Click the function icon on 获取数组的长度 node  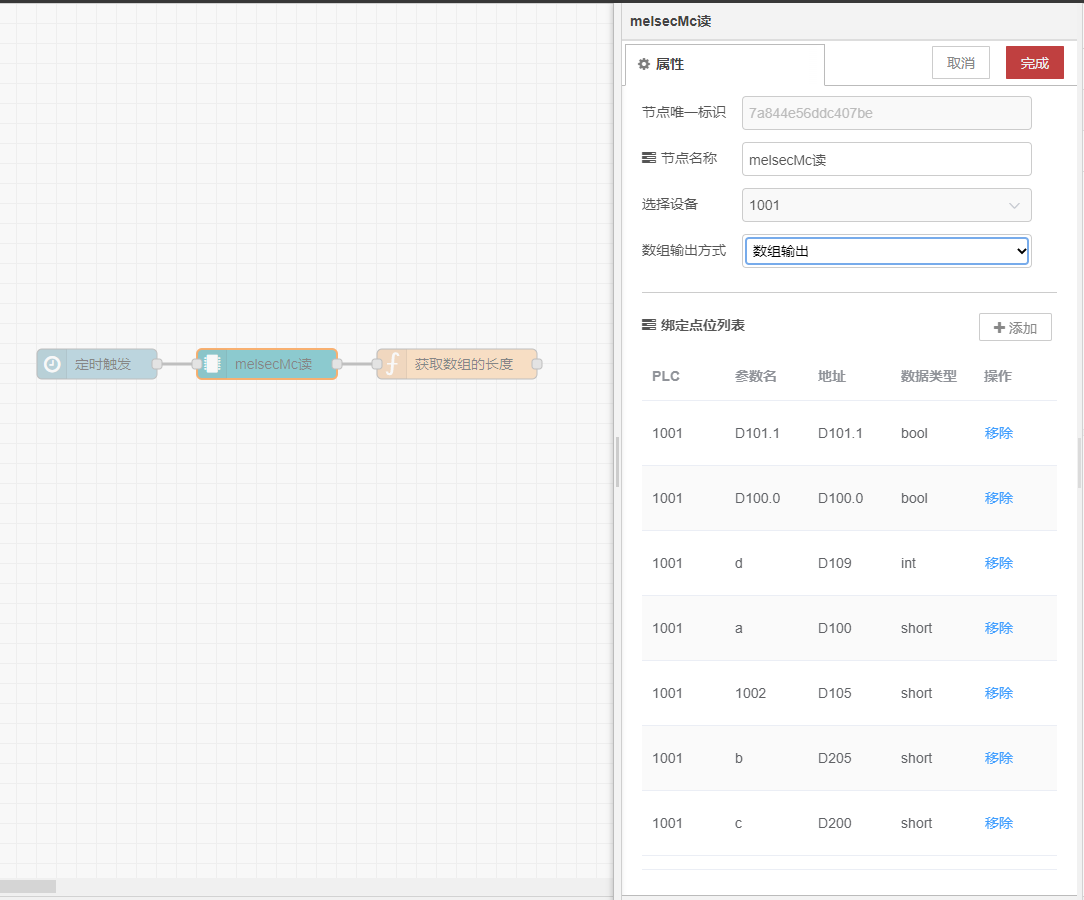click(392, 364)
